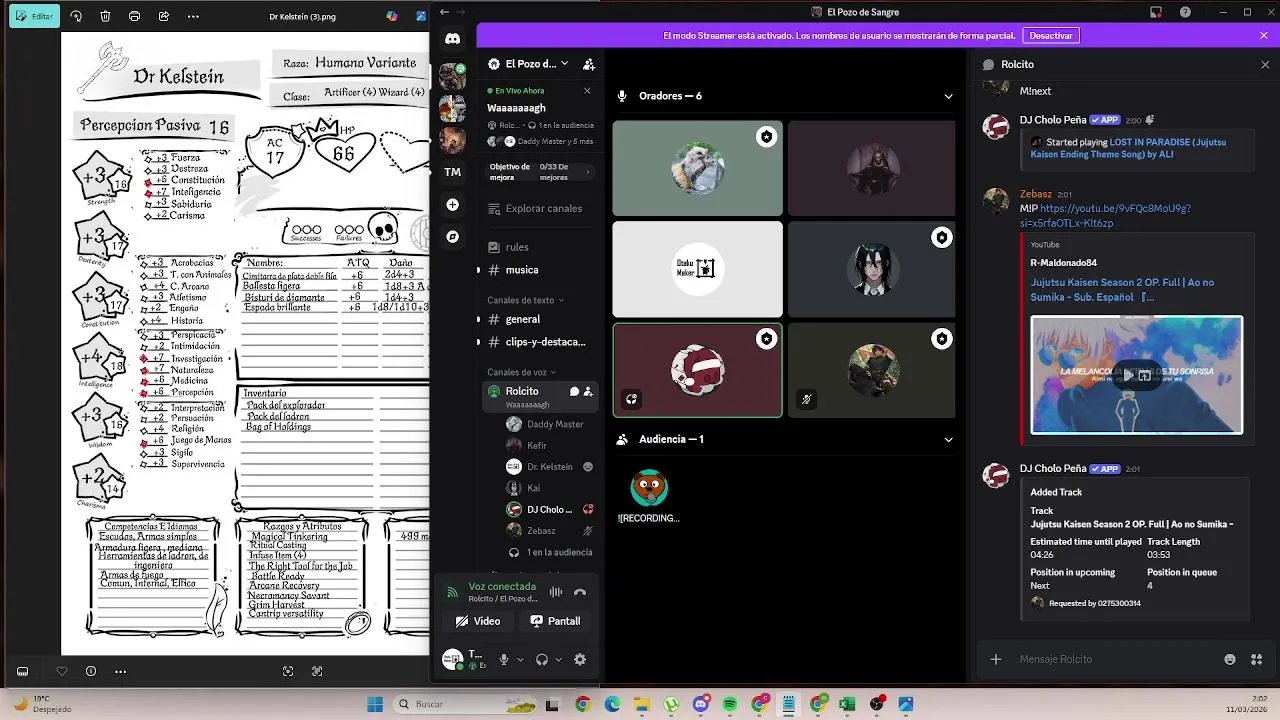The image size is (1280, 720).
Task: Add a server plus icon
Action: point(452,204)
